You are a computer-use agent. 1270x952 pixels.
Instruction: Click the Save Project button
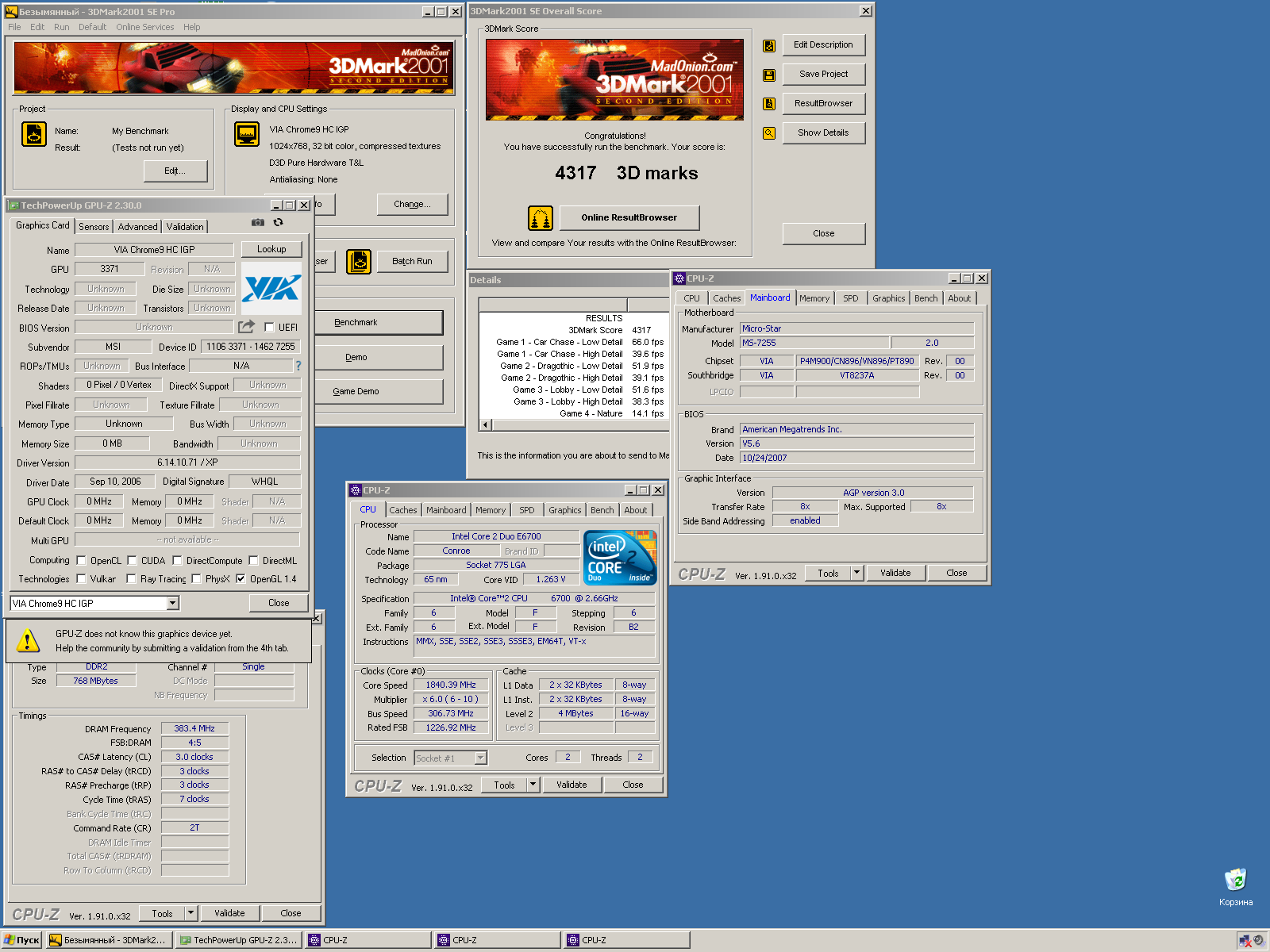pos(824,74)
